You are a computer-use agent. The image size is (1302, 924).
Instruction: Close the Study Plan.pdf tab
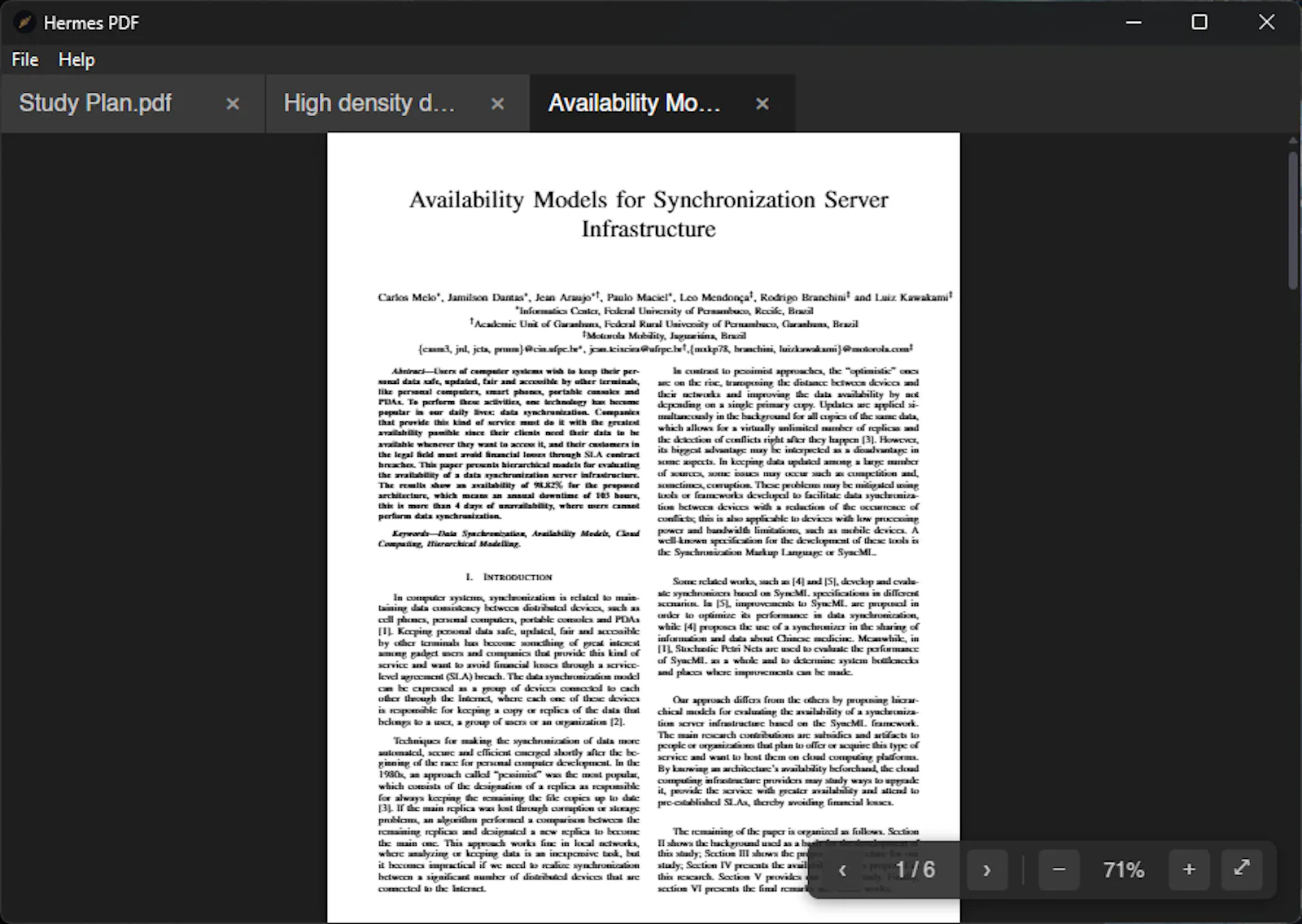pos(233,104)
